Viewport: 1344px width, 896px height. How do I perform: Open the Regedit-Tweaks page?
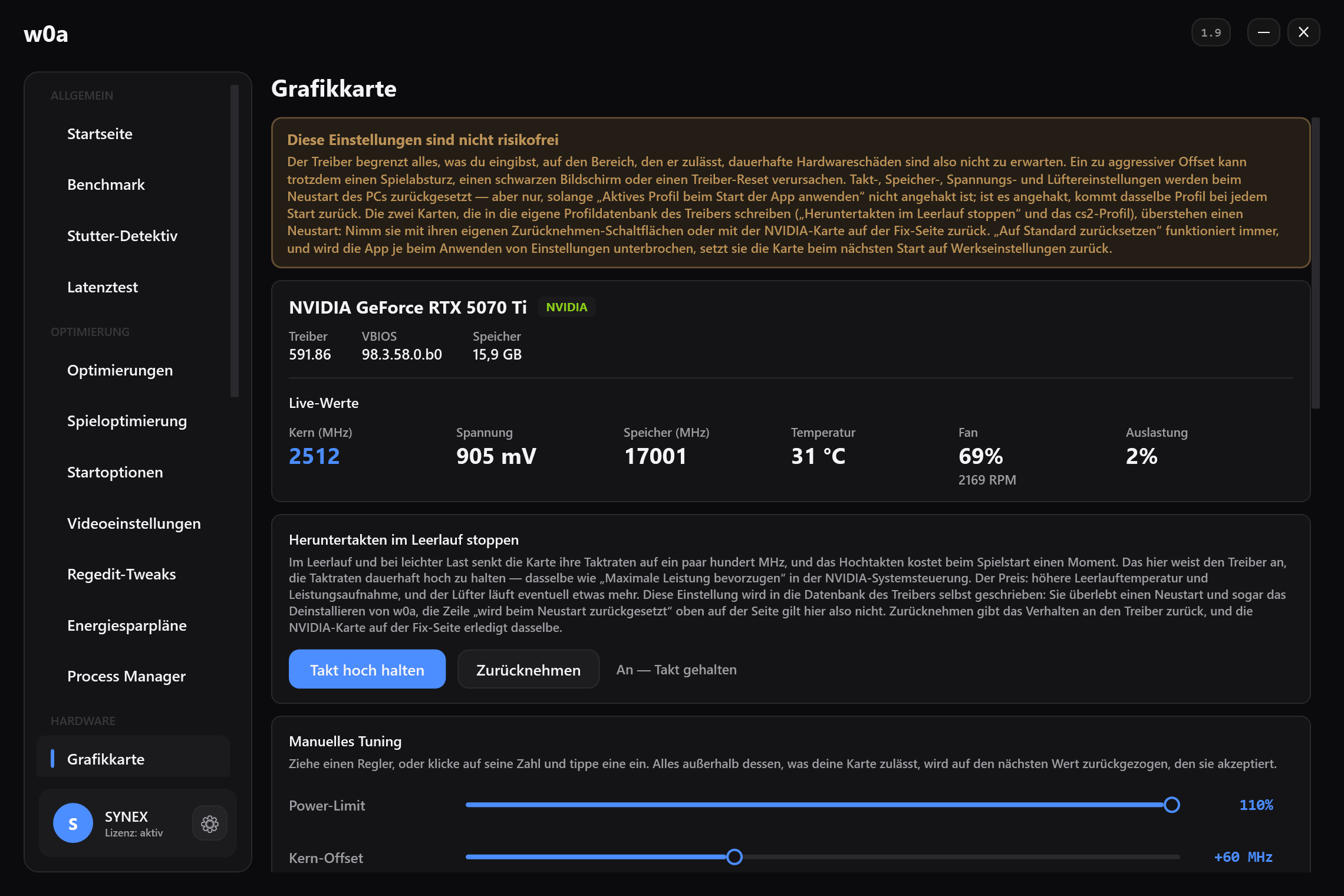pyautogui.click(x=133, y=574)
